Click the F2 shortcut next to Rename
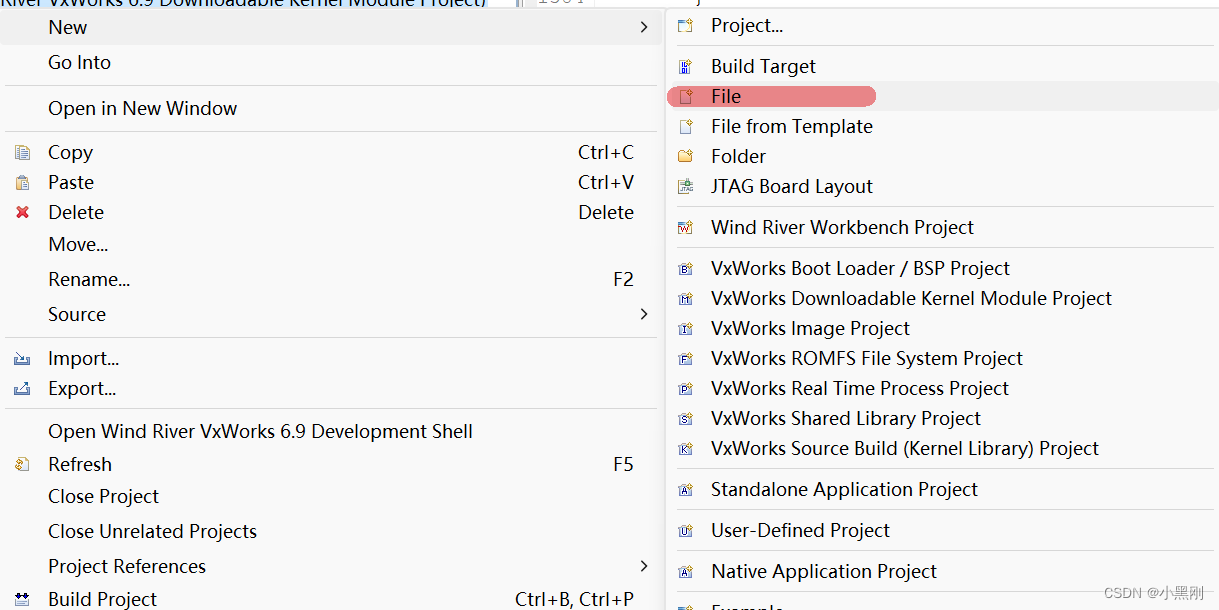This screenshot has height=610, width=1219. click(x=623, y=279)
